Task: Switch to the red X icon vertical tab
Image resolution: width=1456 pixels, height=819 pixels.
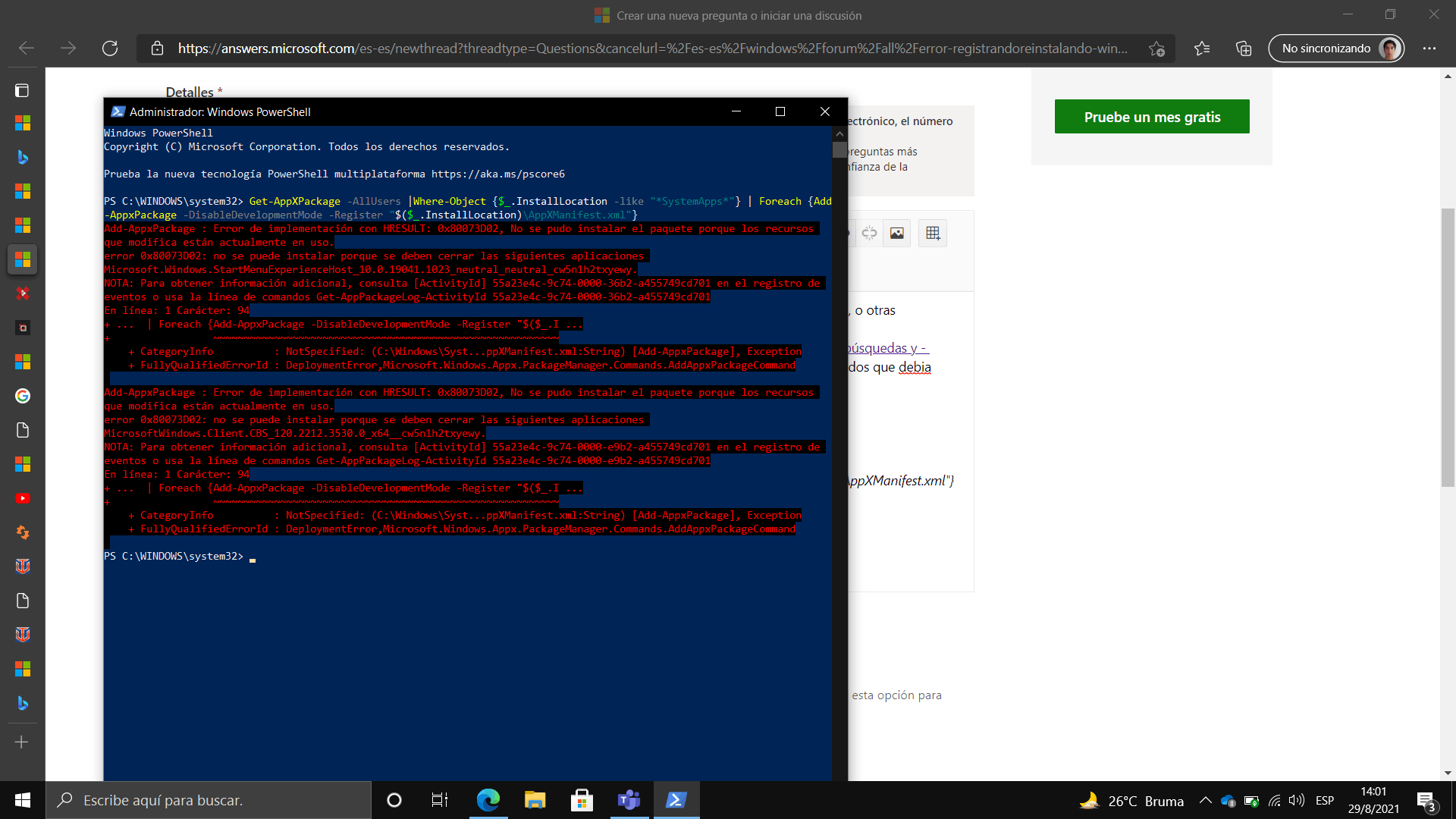Action: click(22, 293)
